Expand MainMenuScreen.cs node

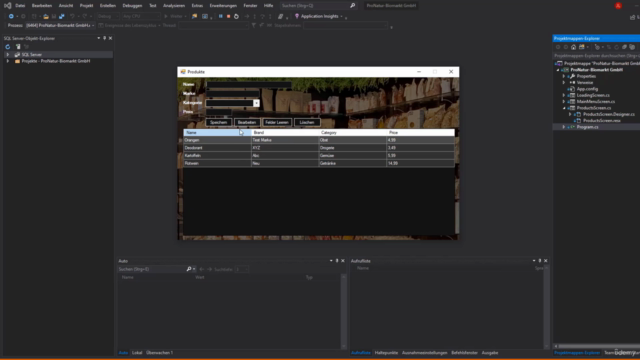(564, 102)
